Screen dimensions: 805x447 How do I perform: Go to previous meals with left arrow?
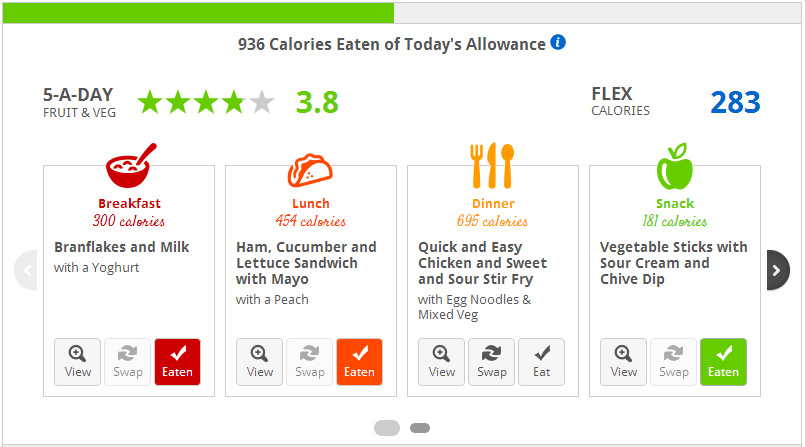point(26,270)
